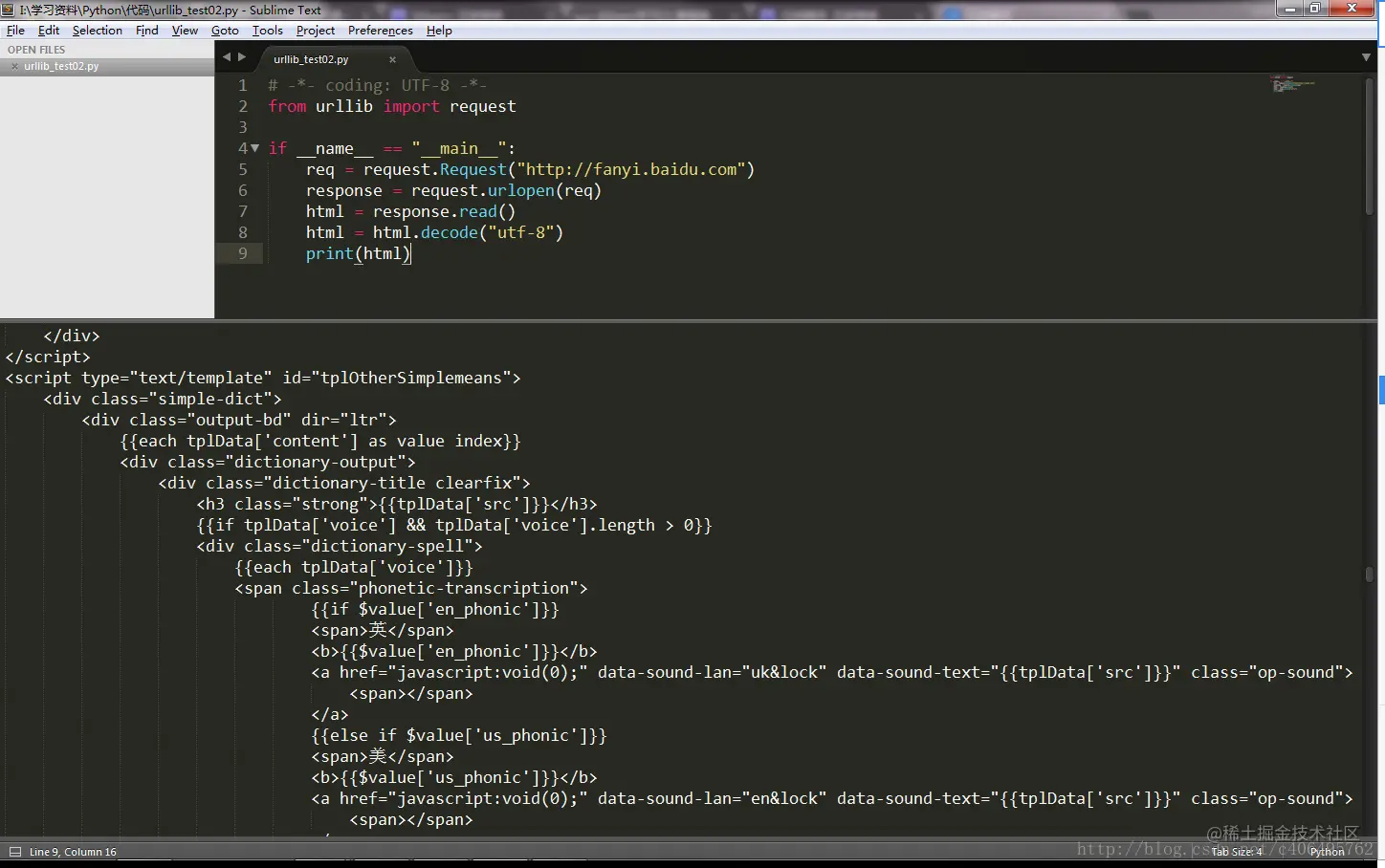
Task: Click line number 9 in the gutter
Action: [243, 253]
